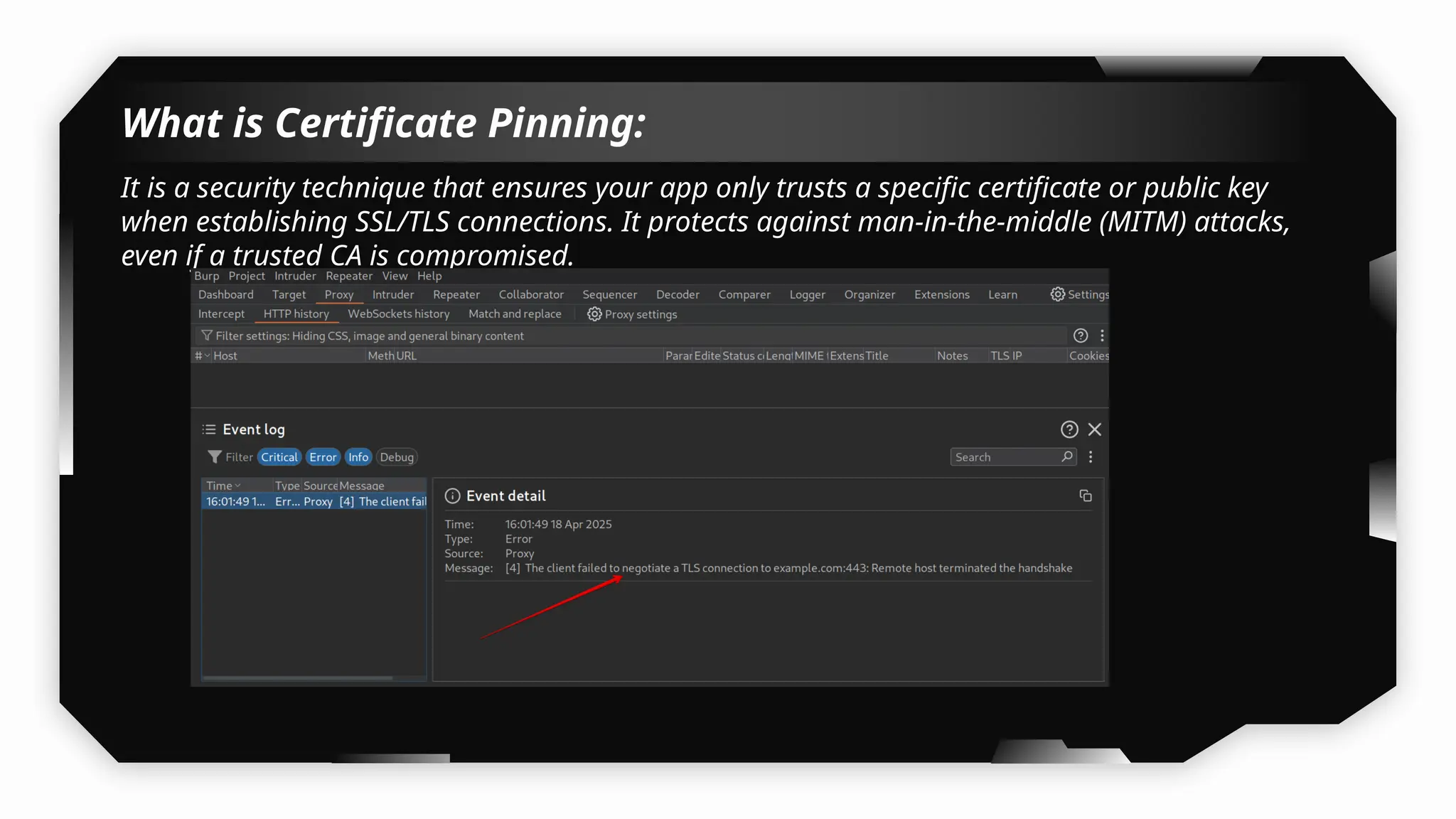Open the Project menu
The image size is (1456, 819).
tap(247, 276)
